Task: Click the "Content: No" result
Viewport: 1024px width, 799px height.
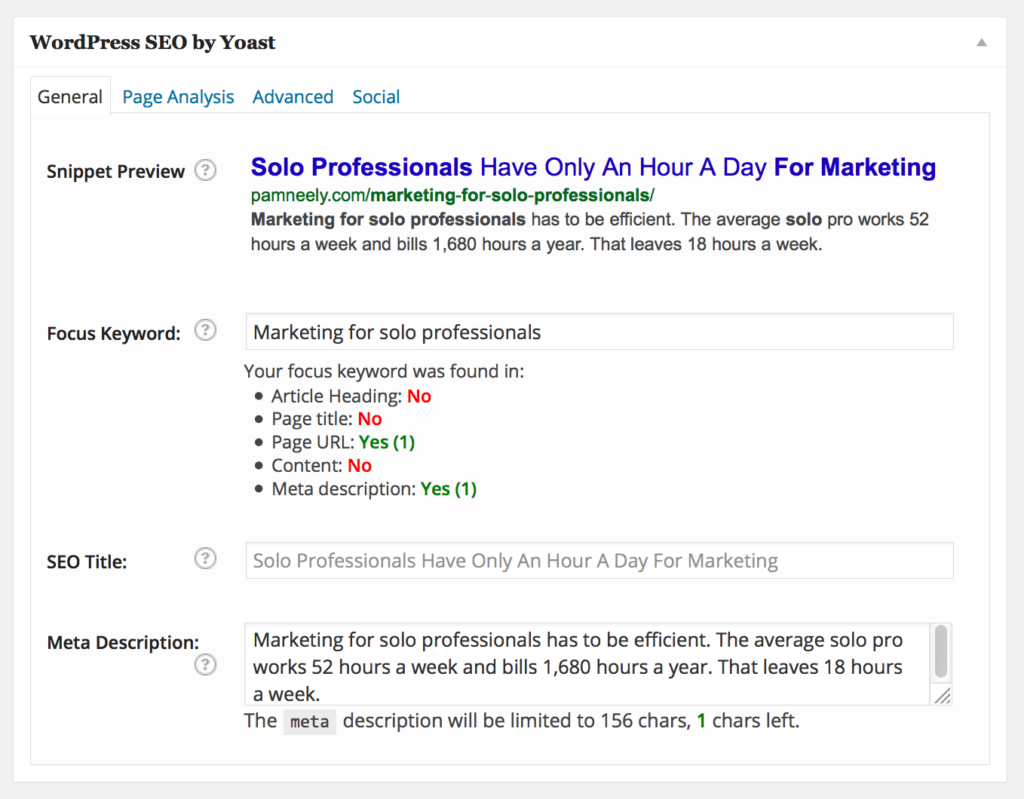Action: [321, 466]
